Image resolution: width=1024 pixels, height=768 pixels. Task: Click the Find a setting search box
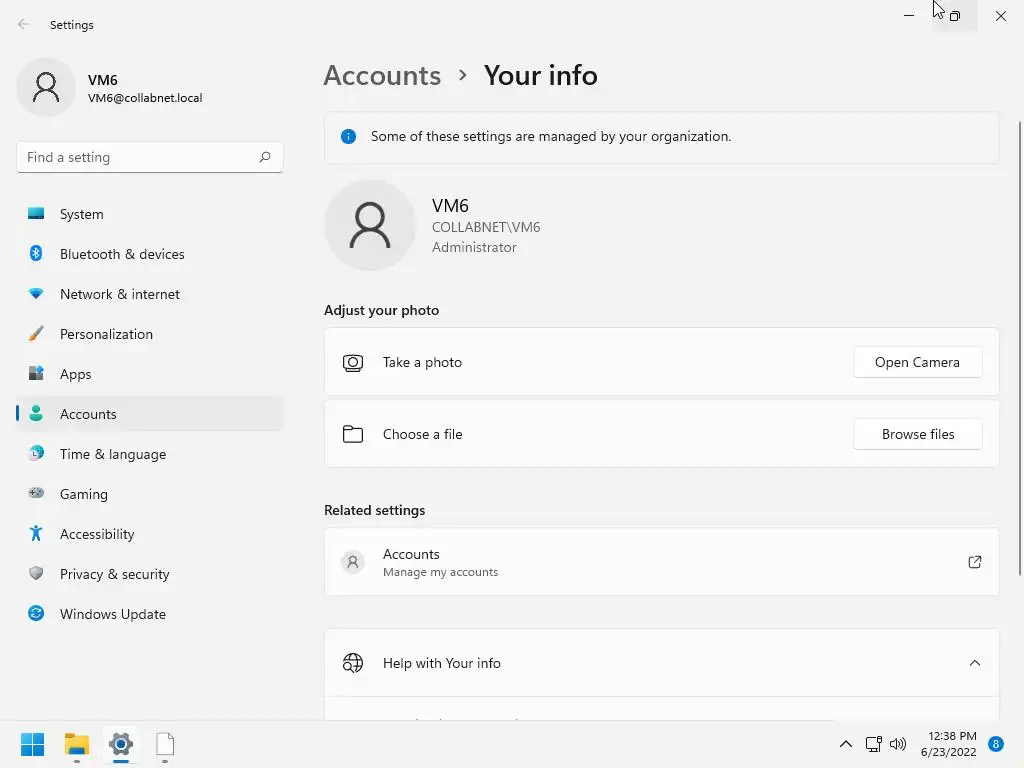pos(138,157)
